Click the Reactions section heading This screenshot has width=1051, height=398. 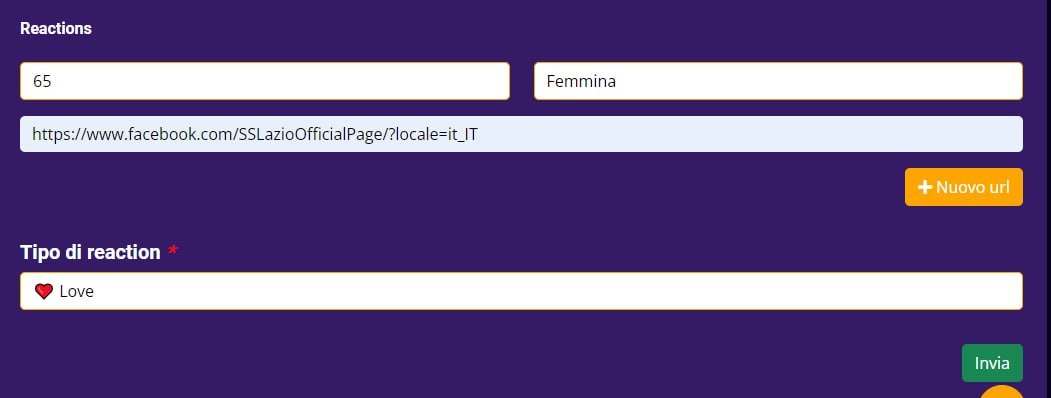(56, 29)
